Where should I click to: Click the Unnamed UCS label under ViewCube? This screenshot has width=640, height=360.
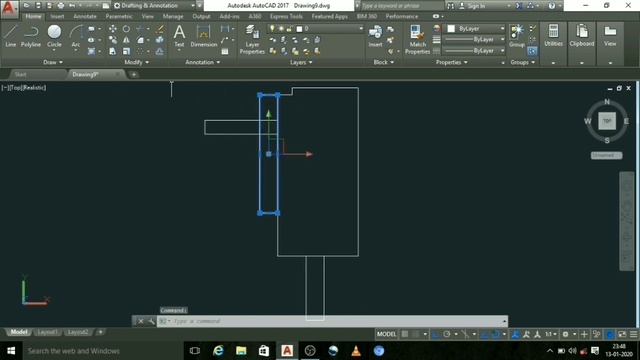point(607,156)
